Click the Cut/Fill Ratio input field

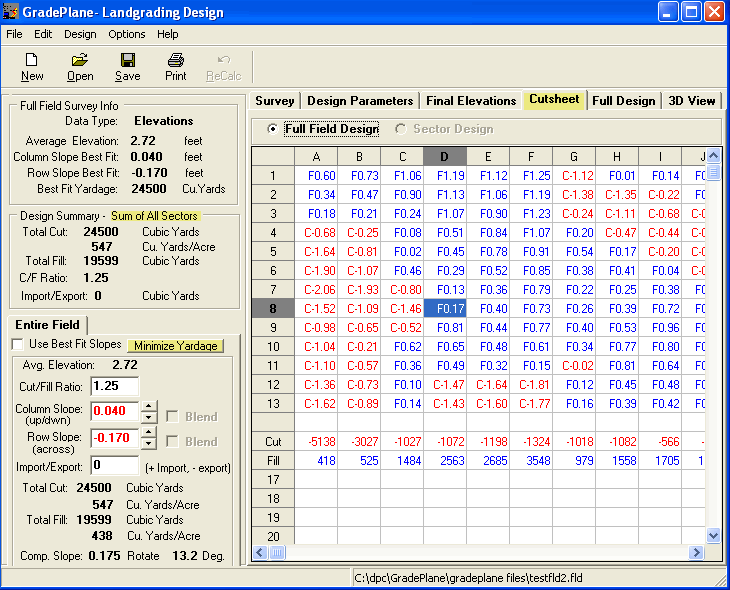tap(114, 386)
